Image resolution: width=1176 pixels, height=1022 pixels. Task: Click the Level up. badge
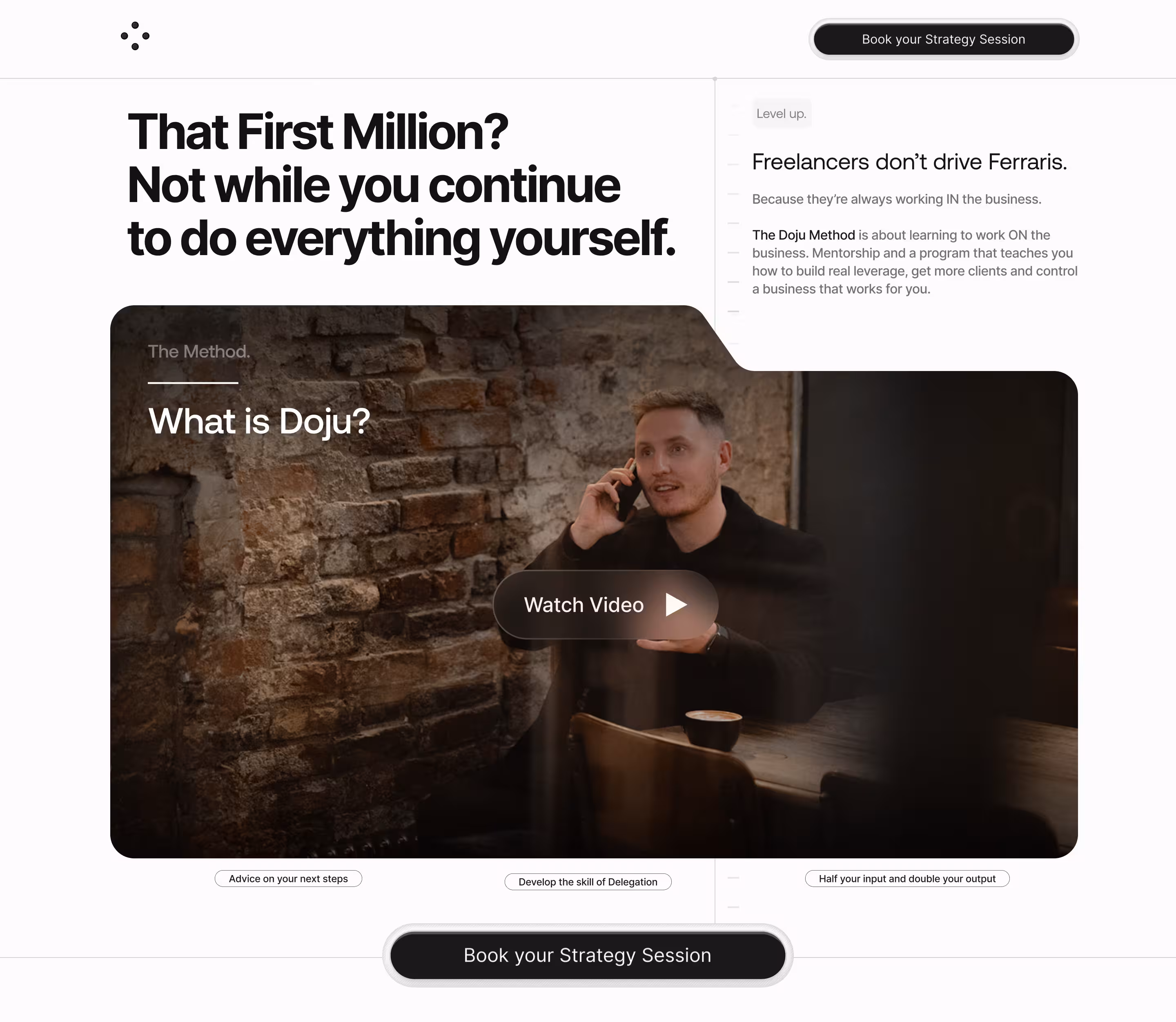point(781,113)
